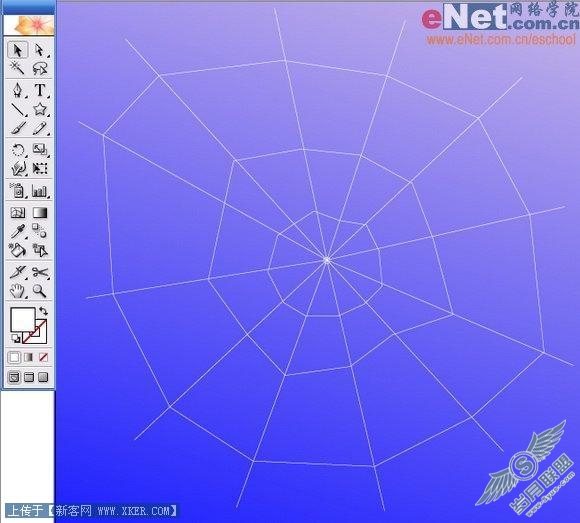Select the Type tool

click(x=40, y=90)
